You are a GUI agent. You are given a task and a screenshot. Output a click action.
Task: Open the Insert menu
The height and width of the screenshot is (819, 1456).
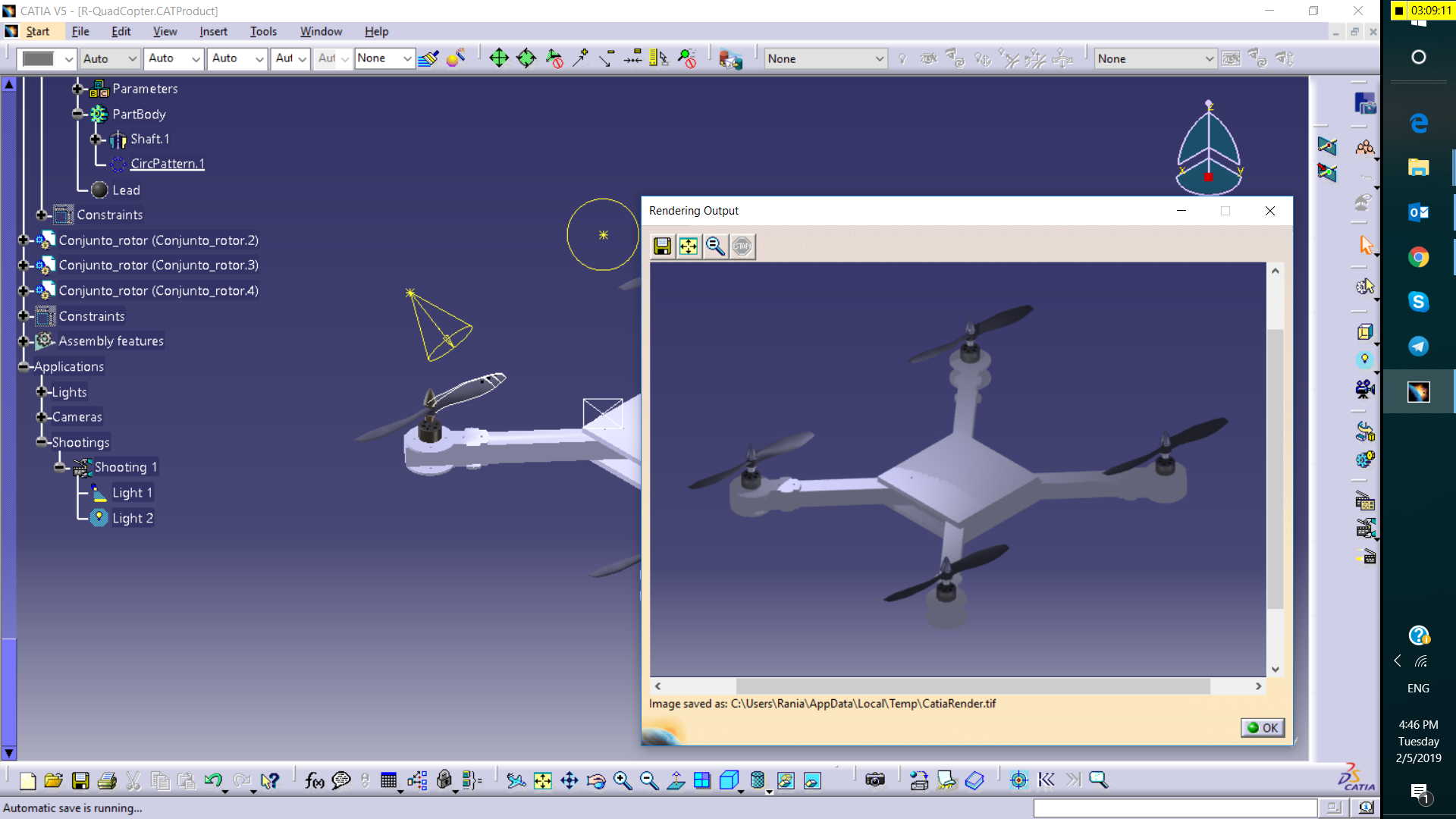click(213, 31)
